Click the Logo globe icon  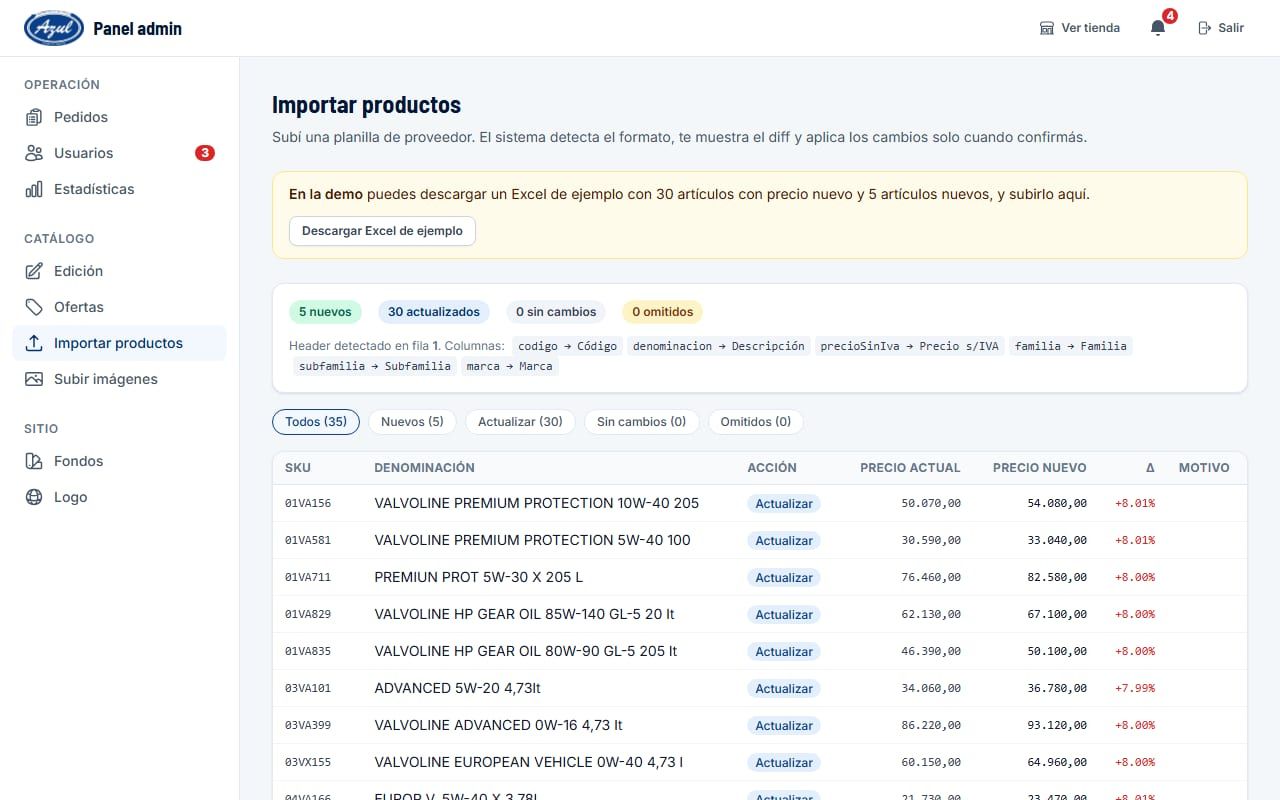click(x=34, y=497)
